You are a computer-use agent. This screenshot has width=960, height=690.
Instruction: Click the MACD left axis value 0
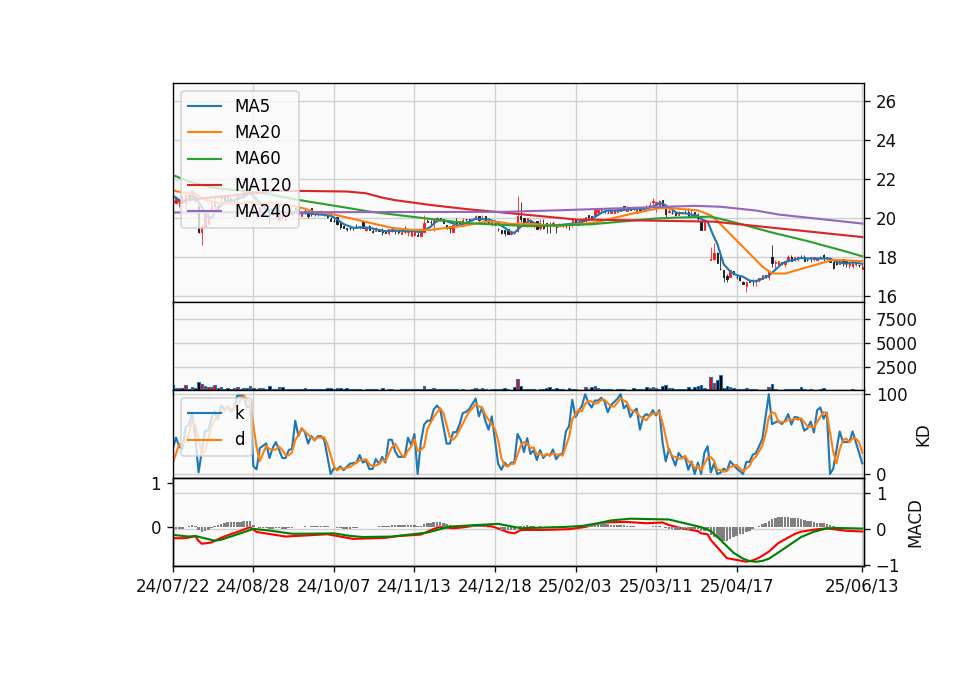click(x=156, y=528)
